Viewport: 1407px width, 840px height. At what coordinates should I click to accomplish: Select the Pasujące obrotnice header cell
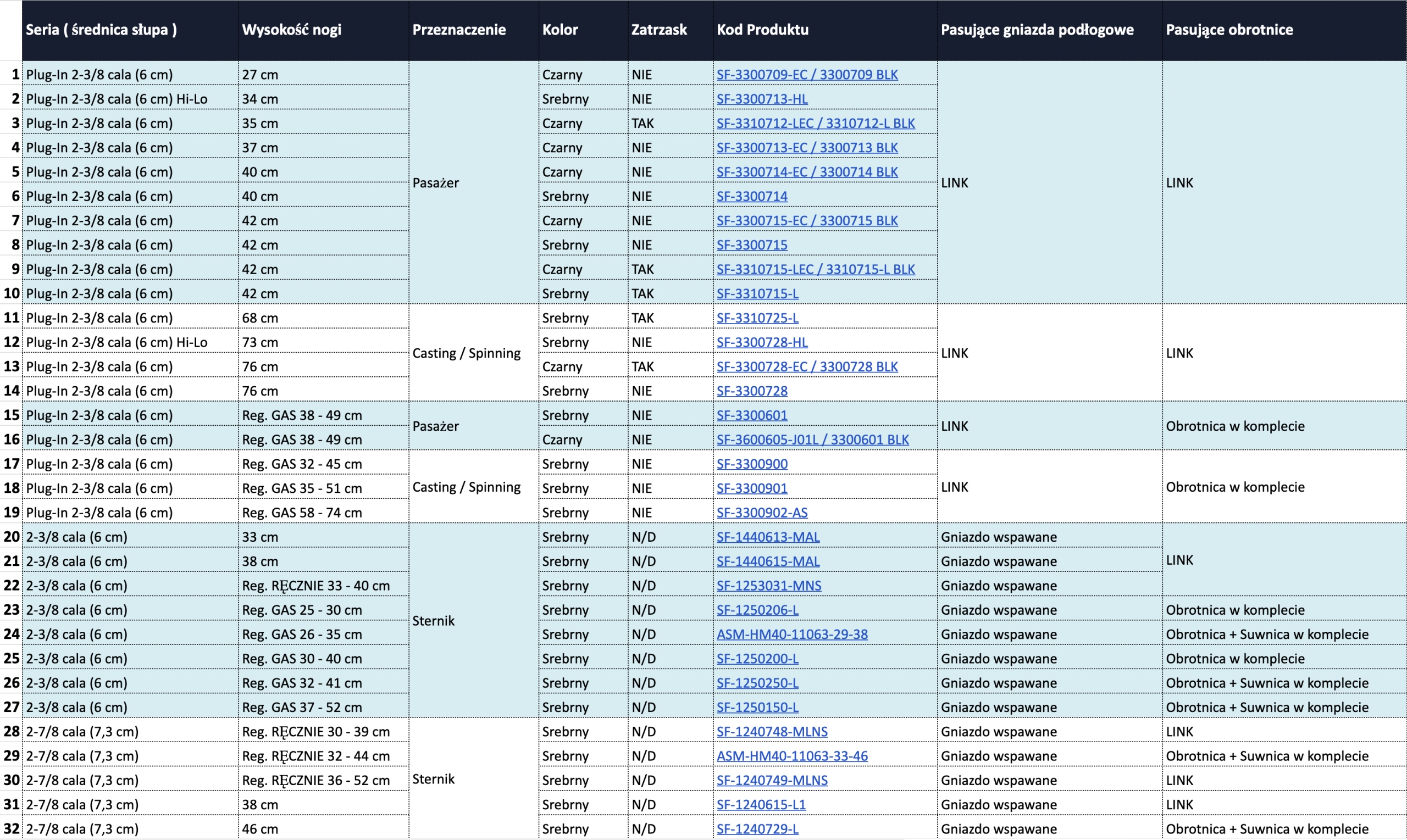tap(1228, 30)
